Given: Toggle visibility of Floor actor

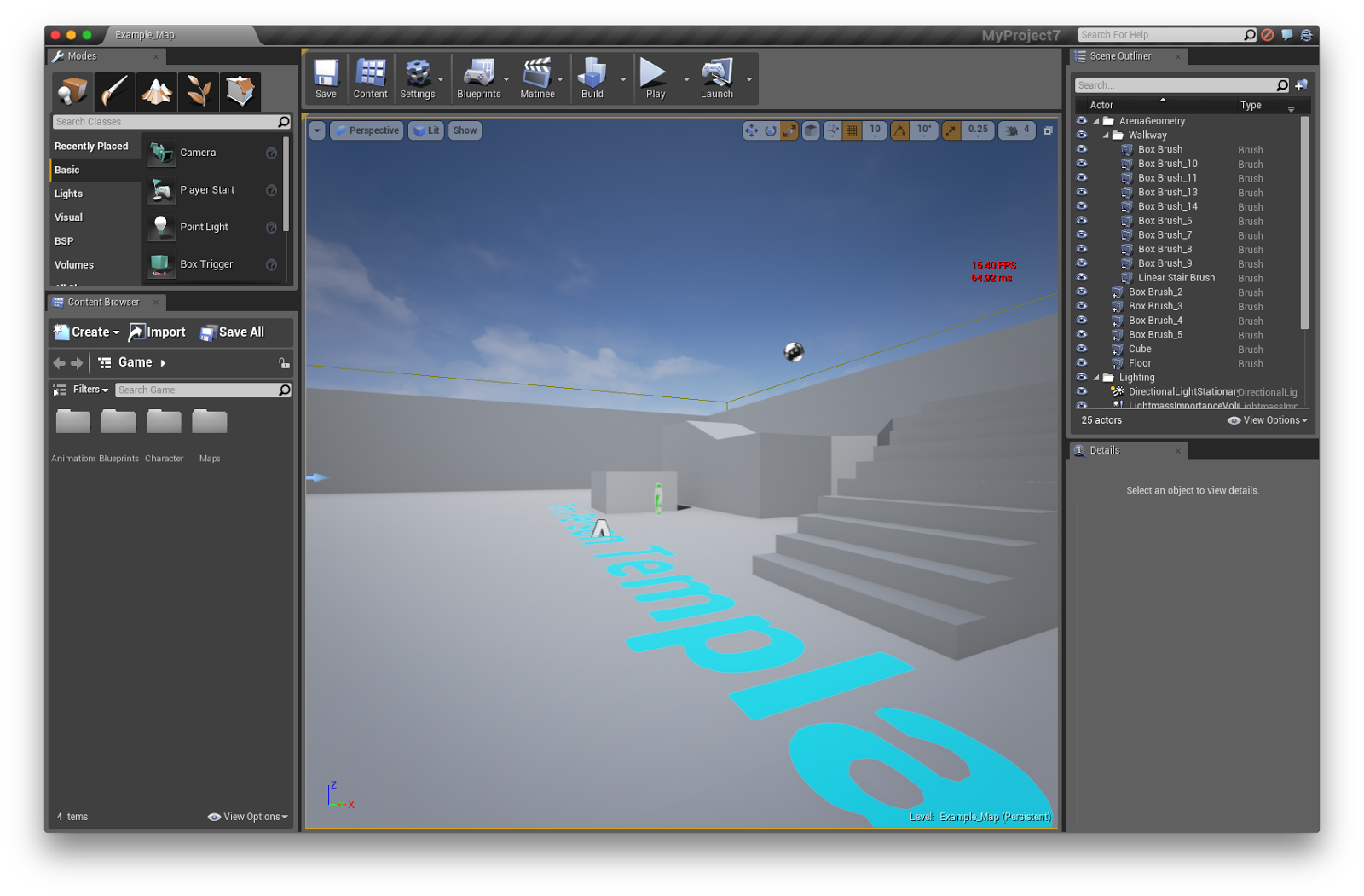Looking at the screenshot, I should (1082, 363).
